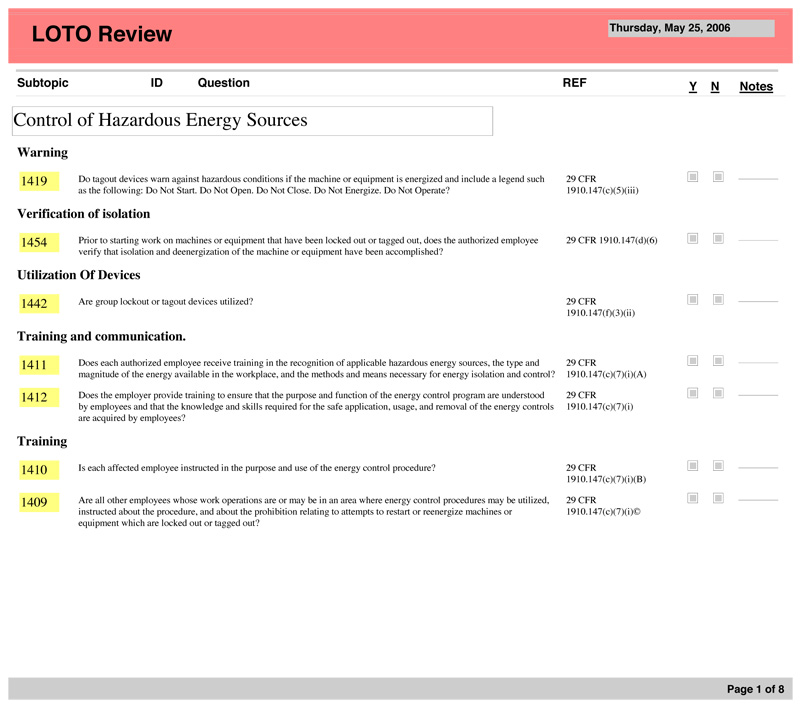Click the reference 1910.147(c)(7)(i)(A)
This screenshot has width=800, height=706.
coord(606,374)
